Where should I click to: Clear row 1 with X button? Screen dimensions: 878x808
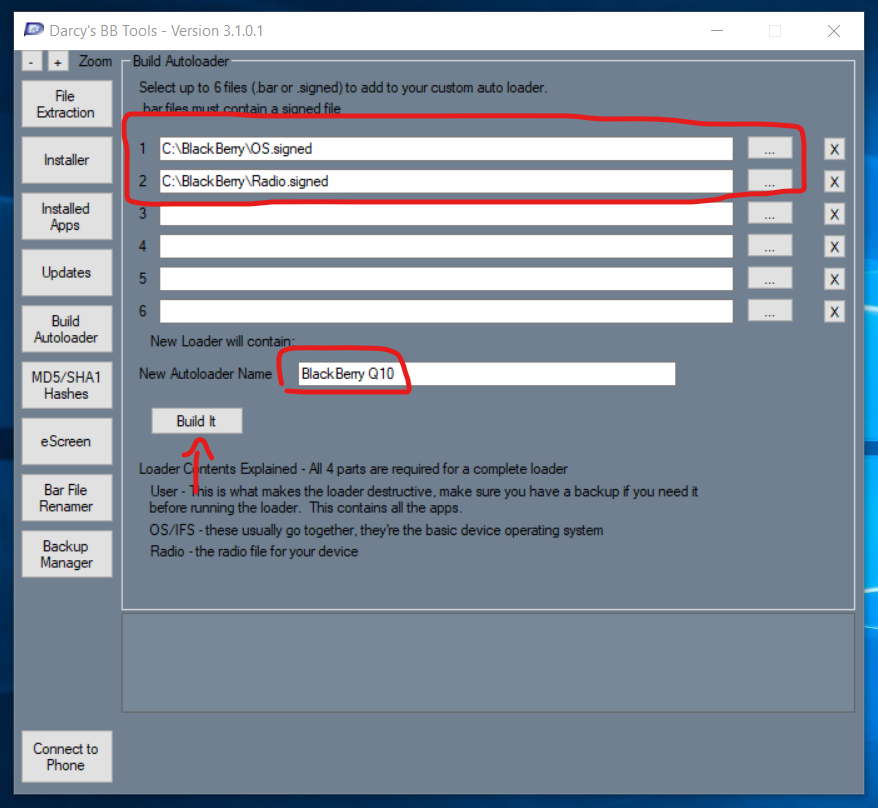click(834, 150)
